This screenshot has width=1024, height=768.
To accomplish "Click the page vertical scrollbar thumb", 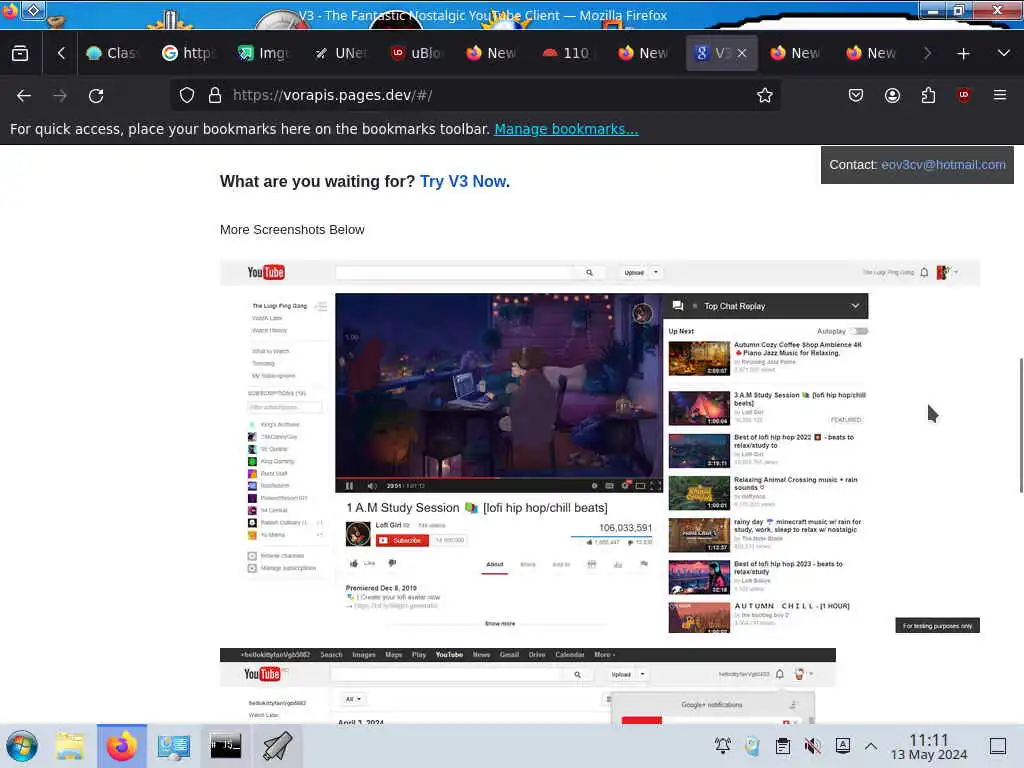I will (x=1020, y=425).
